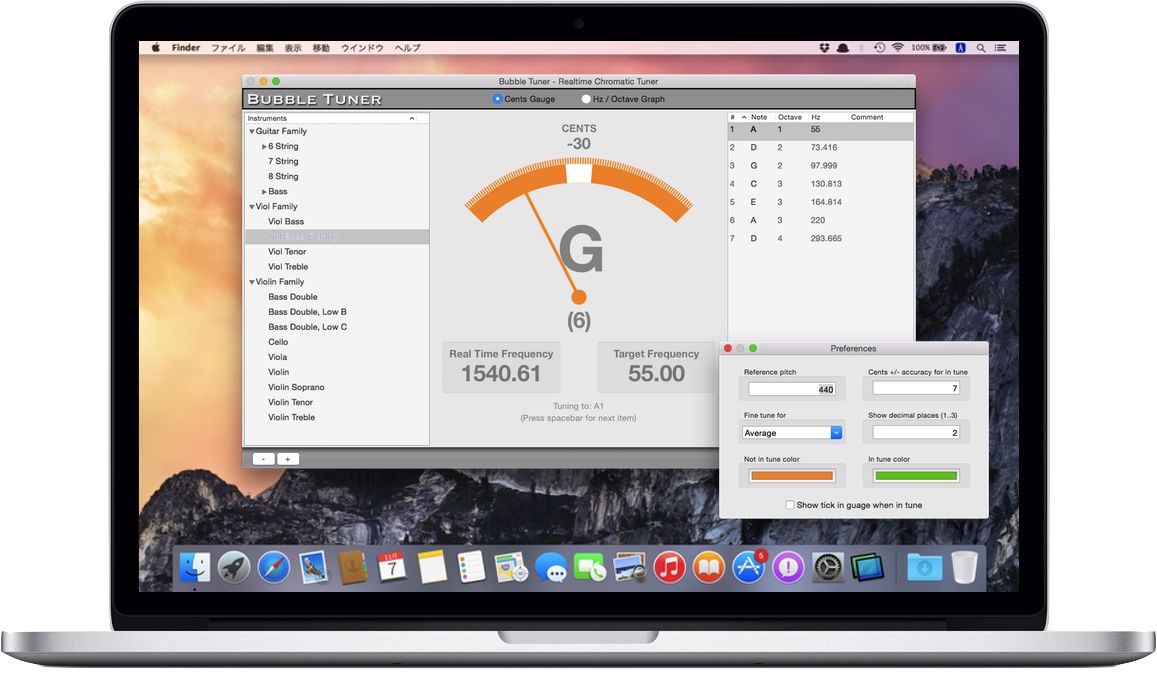Open the ファイル menu

click(228, 48)
